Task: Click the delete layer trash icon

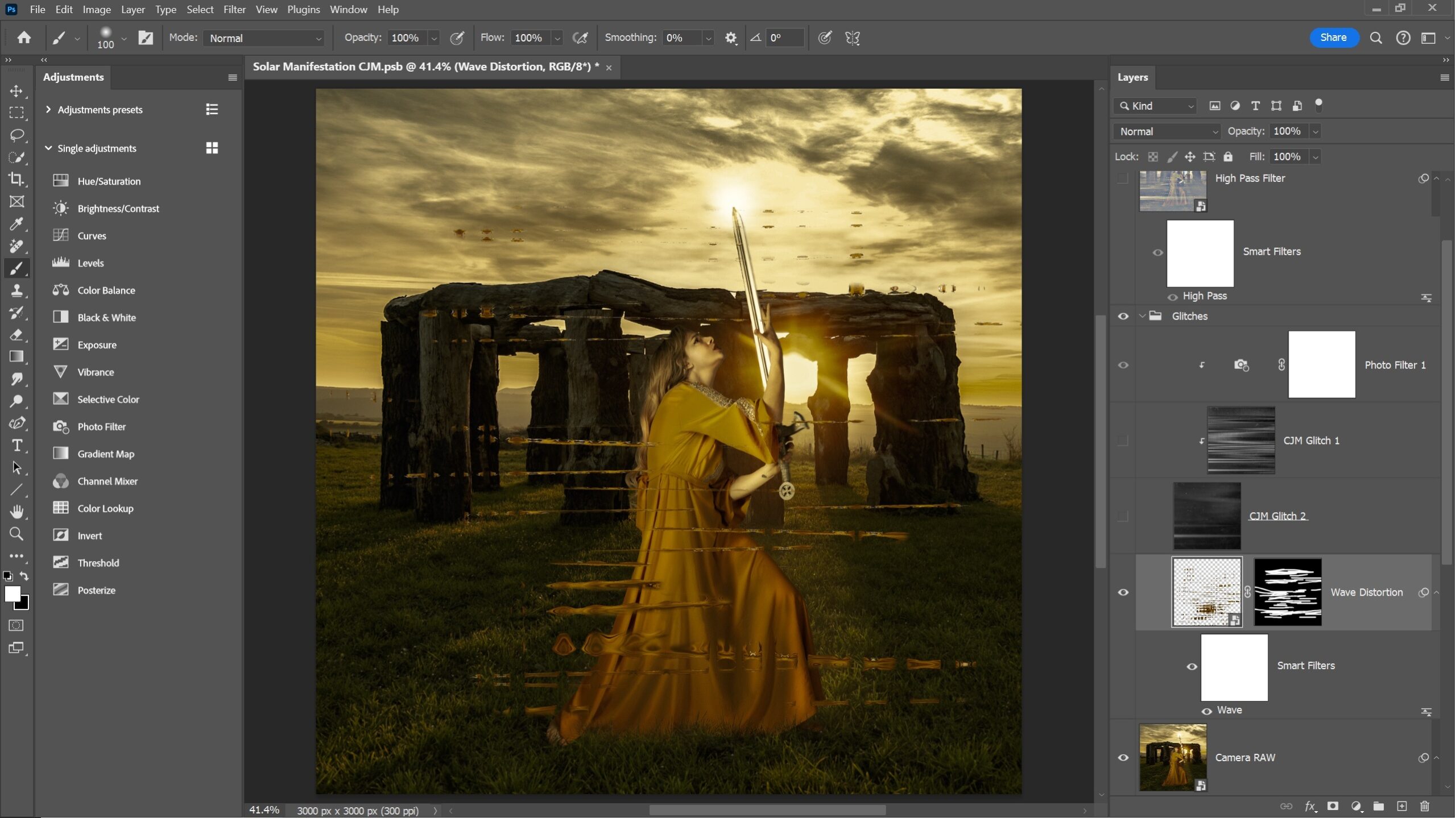Action: click(x=1425, y=806)
